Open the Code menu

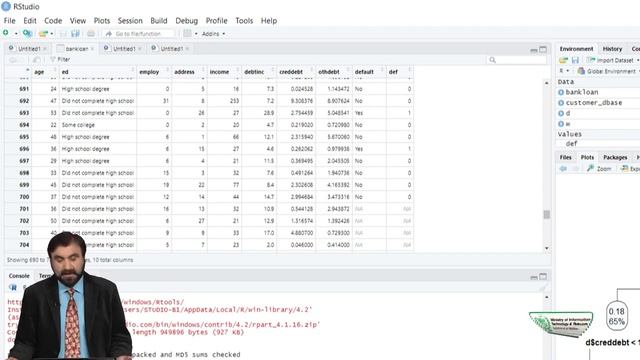[53, 20]
